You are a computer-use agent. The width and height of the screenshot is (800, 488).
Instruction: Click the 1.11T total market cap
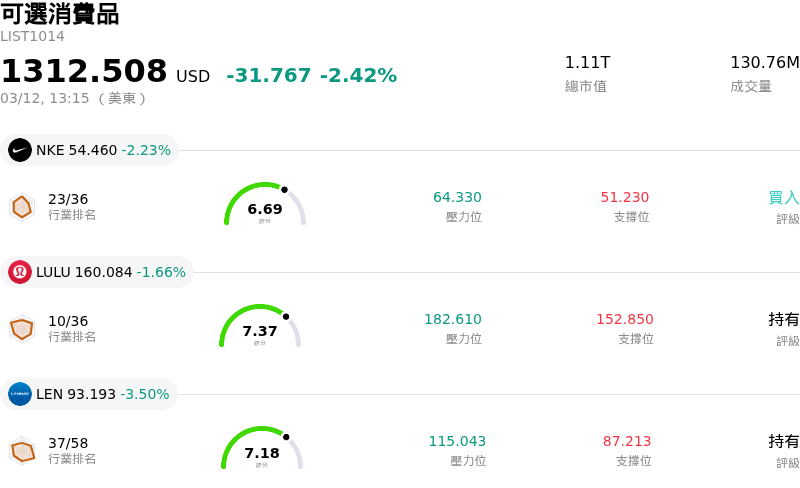pyautogui.click(x=587, y=63)
